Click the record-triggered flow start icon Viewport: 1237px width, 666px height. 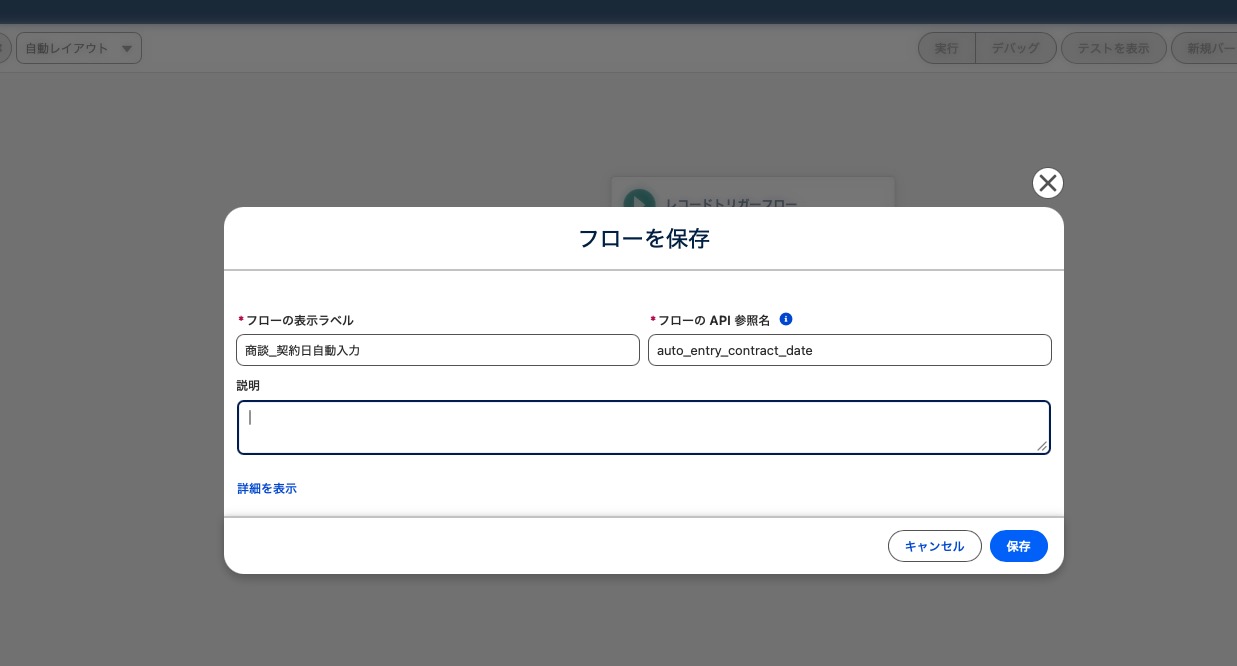tap(639, 200)
